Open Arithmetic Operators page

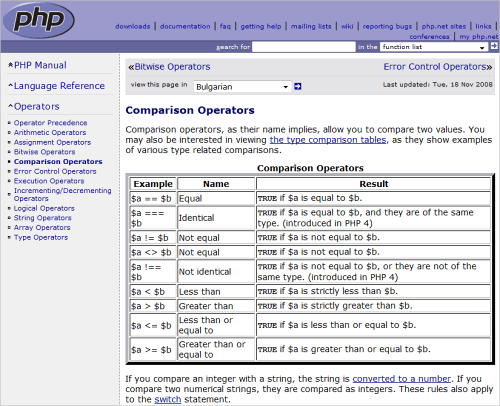pyautogui.click(x=50, y=132)
